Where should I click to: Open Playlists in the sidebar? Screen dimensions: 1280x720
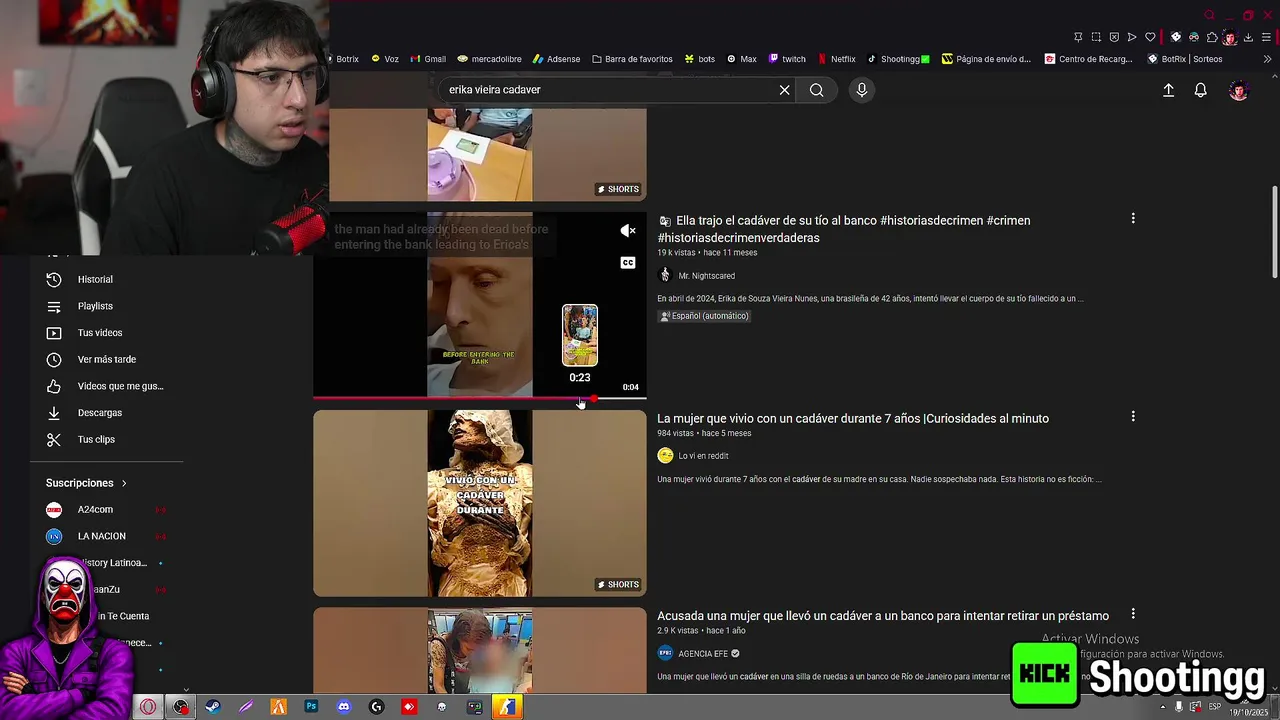coord(95,306)
